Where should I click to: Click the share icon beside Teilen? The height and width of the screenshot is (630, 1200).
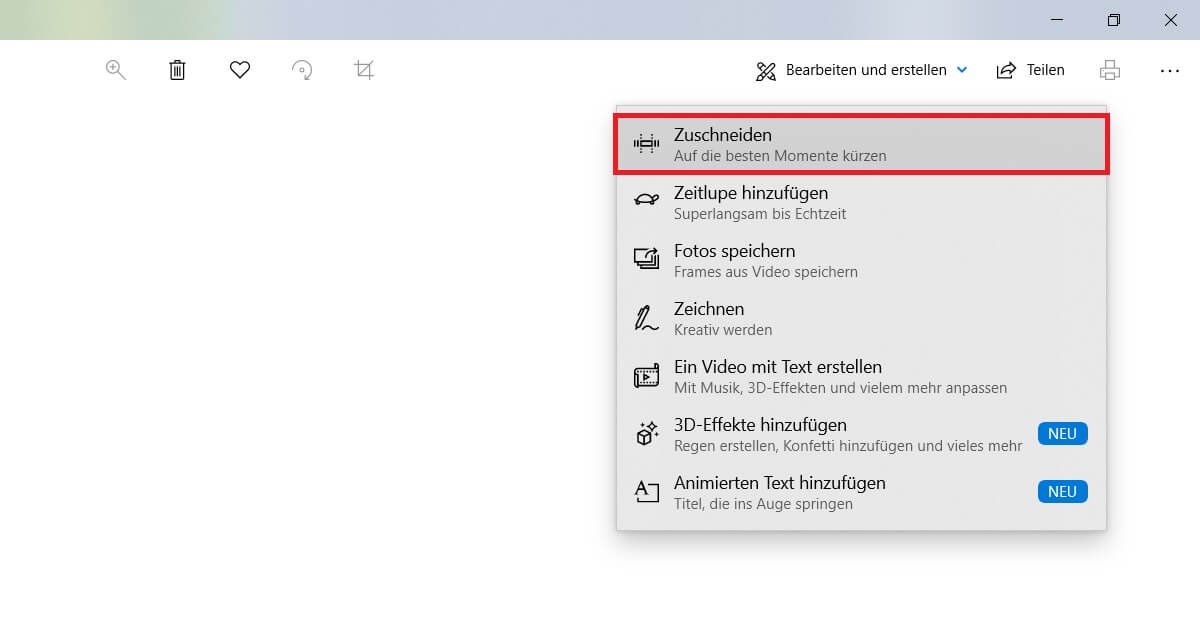pos(1003,70)
